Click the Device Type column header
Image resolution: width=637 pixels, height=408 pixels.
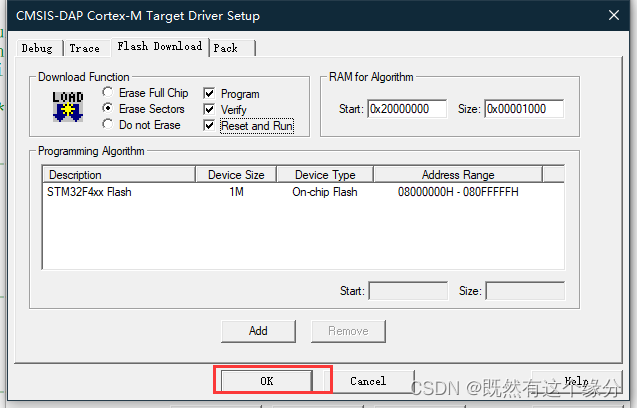(x=325, y=175)
